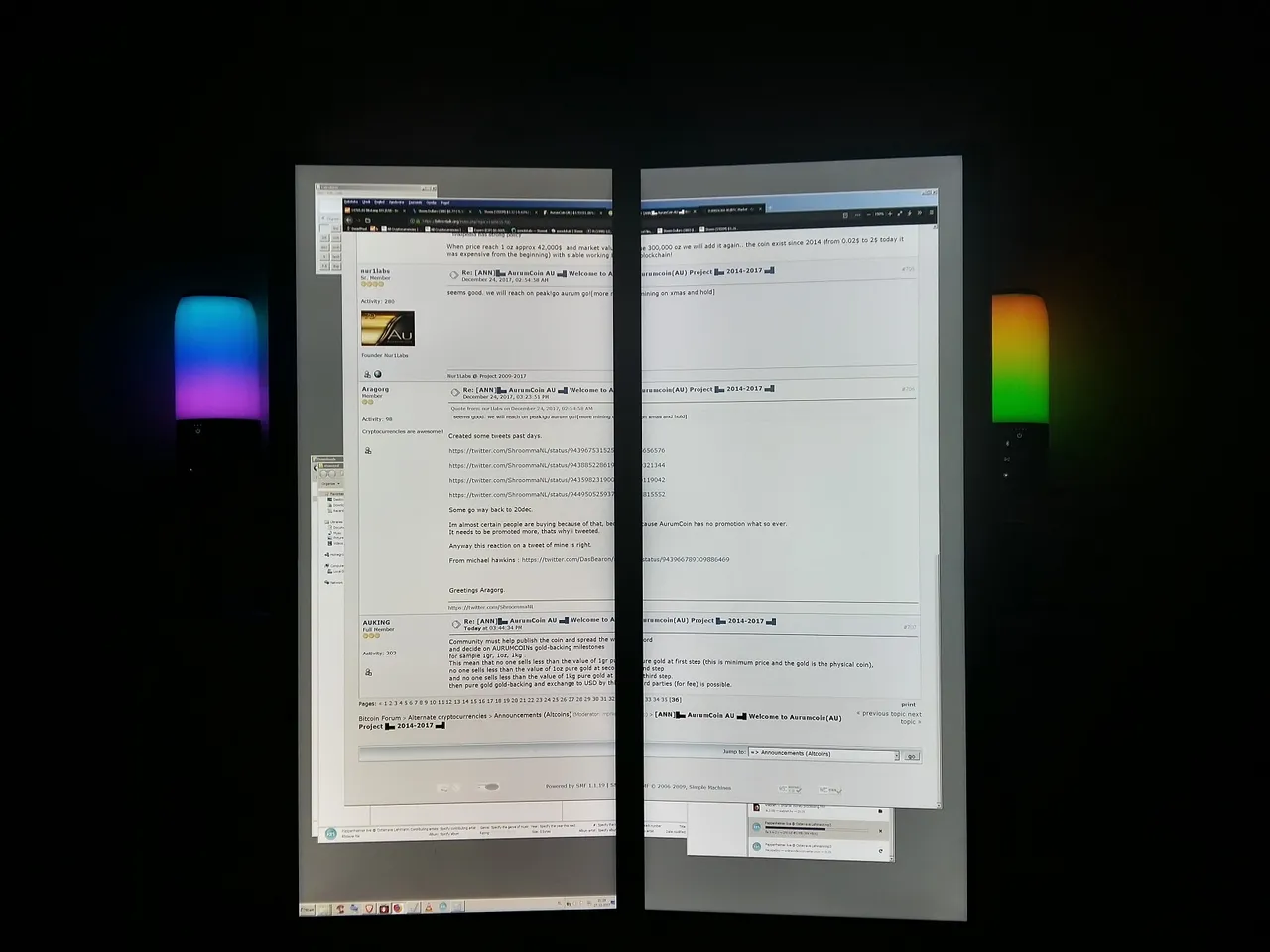The width and height of the screenshot is (1270, 952).
Task: Click post icon beside AUKING reply title
Action: point(455,624)
